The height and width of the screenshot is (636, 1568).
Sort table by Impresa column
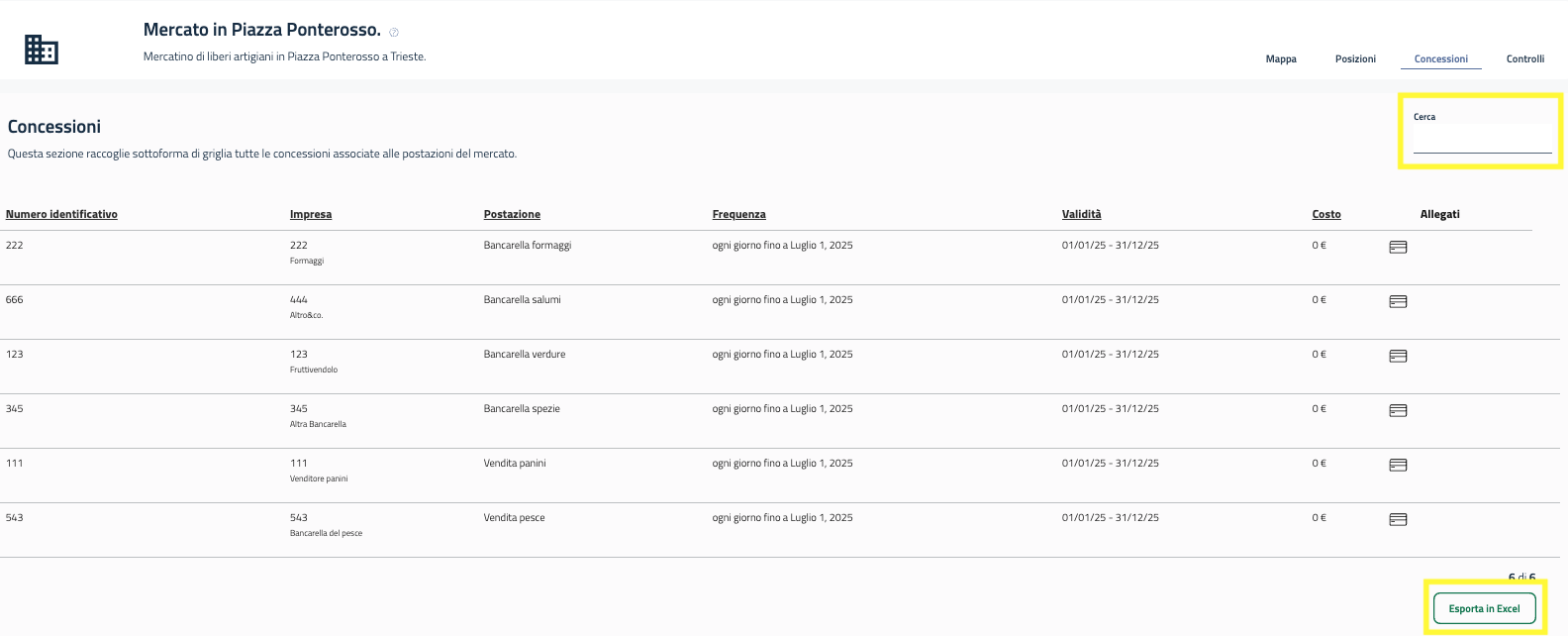click(311, 214)
